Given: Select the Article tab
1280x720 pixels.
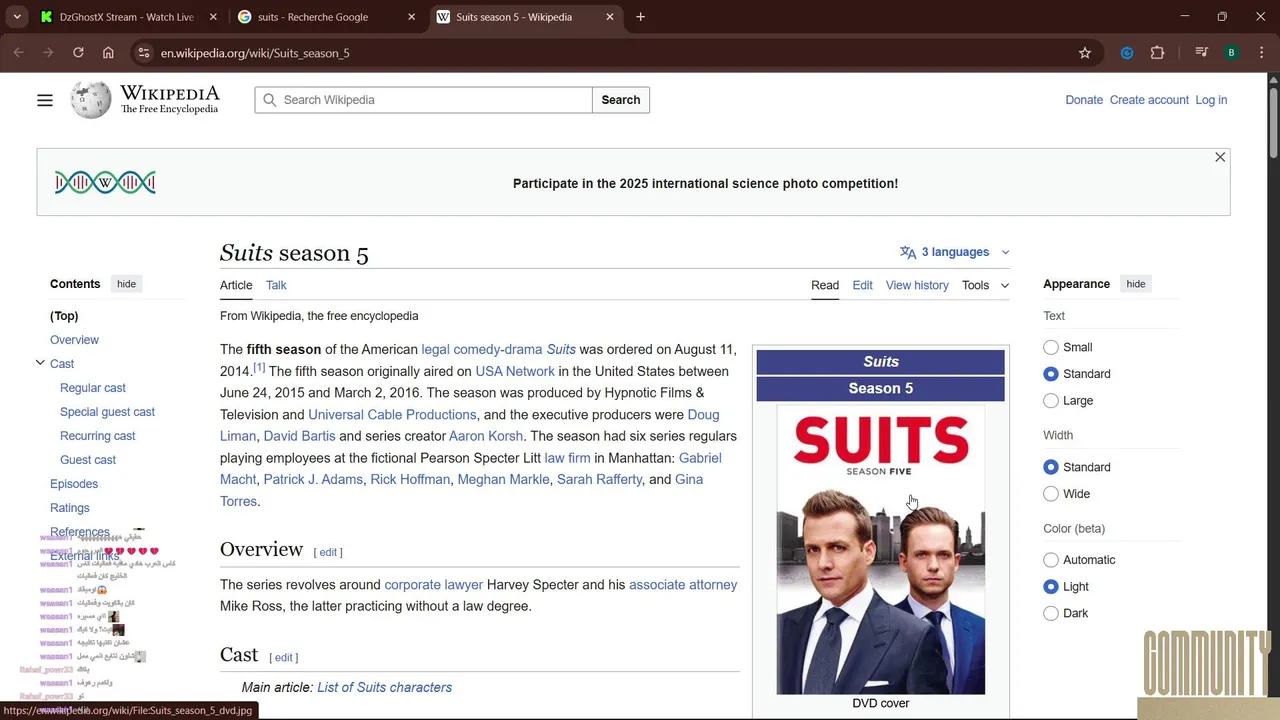Looking at the screenshot, I should (x=236, y=285).
